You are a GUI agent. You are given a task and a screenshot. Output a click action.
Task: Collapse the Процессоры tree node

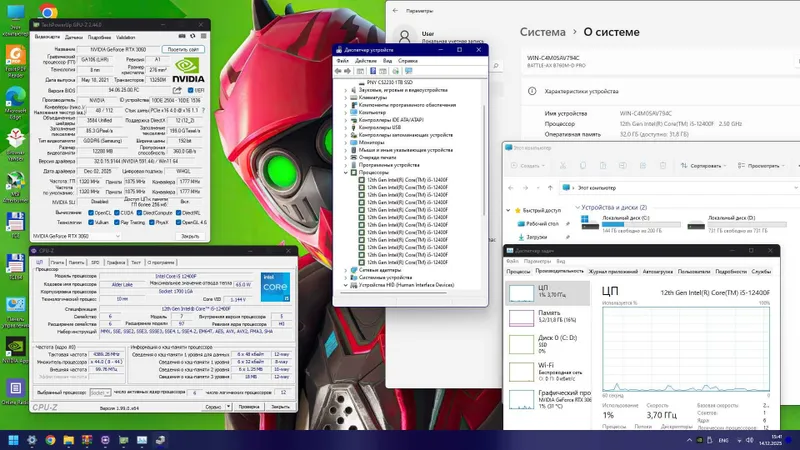(346, 172)
